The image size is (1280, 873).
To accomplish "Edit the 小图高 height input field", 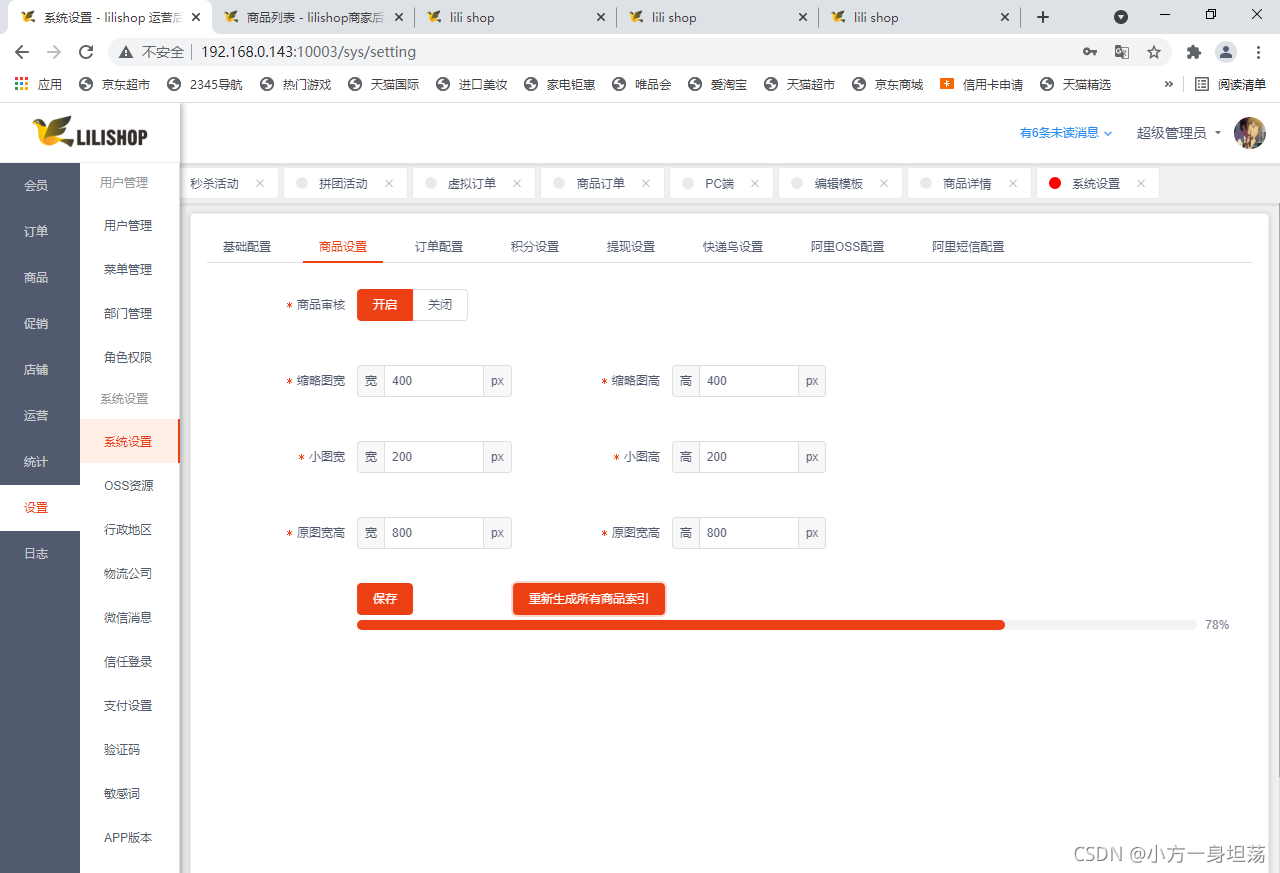I will (749, 457).
